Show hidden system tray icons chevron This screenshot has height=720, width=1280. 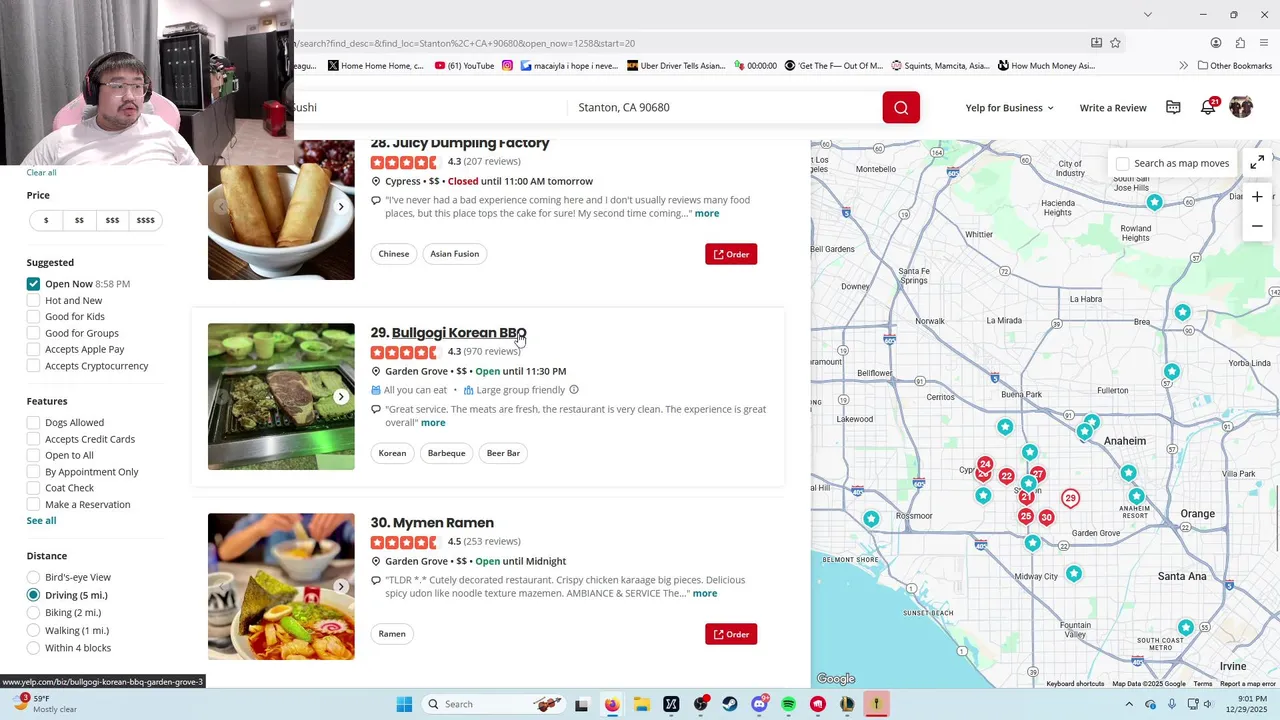coord(1129,704)
